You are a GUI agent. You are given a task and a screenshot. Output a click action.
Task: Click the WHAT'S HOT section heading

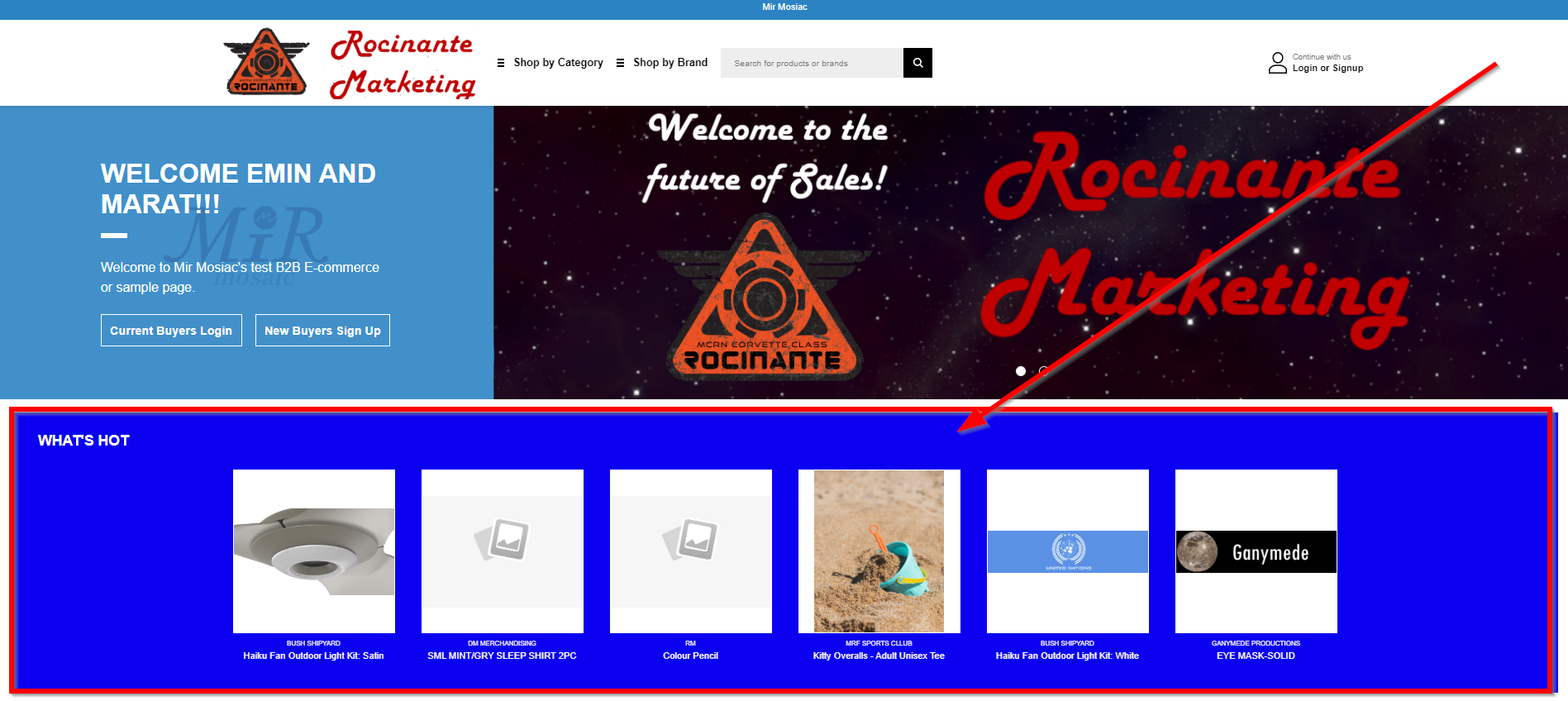tap(83, 441)
